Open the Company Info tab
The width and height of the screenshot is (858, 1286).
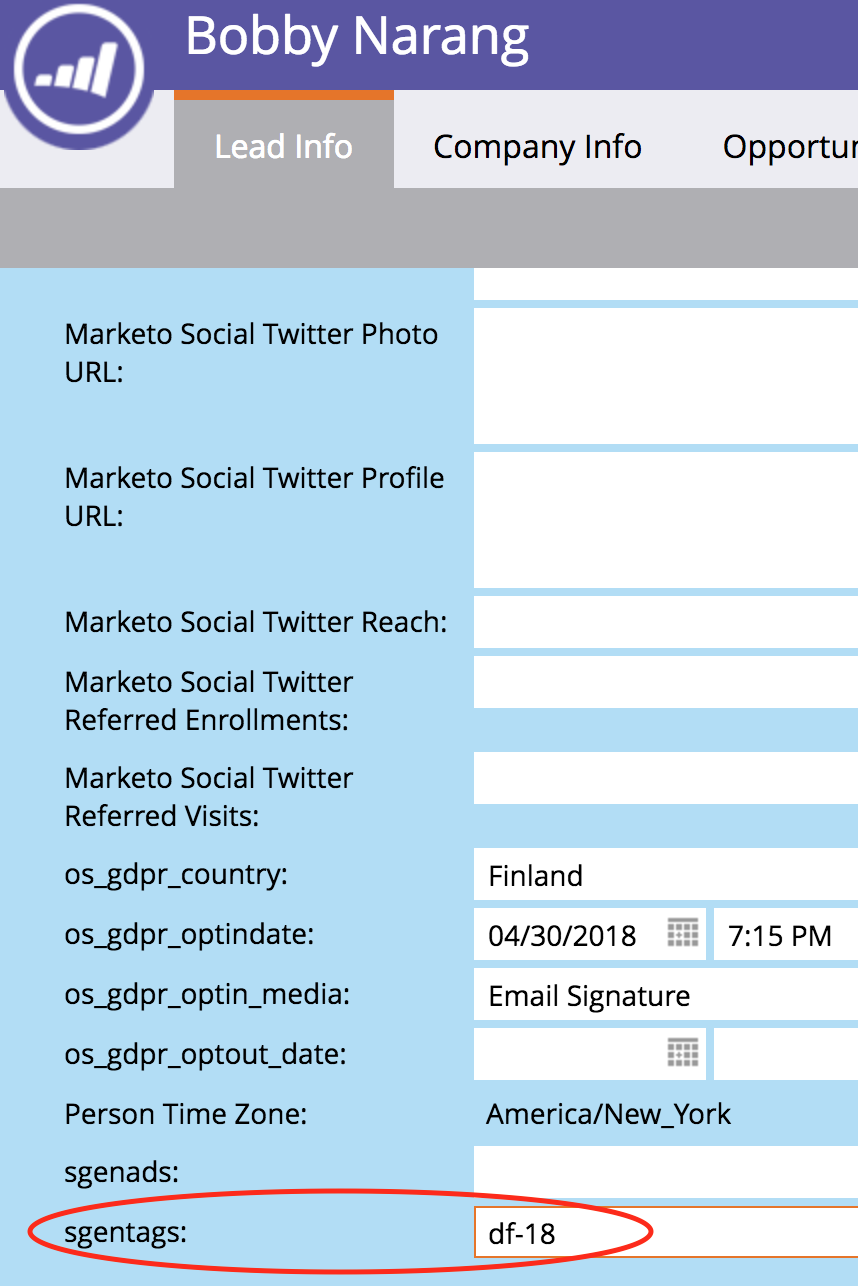click(x=537, y=146)
